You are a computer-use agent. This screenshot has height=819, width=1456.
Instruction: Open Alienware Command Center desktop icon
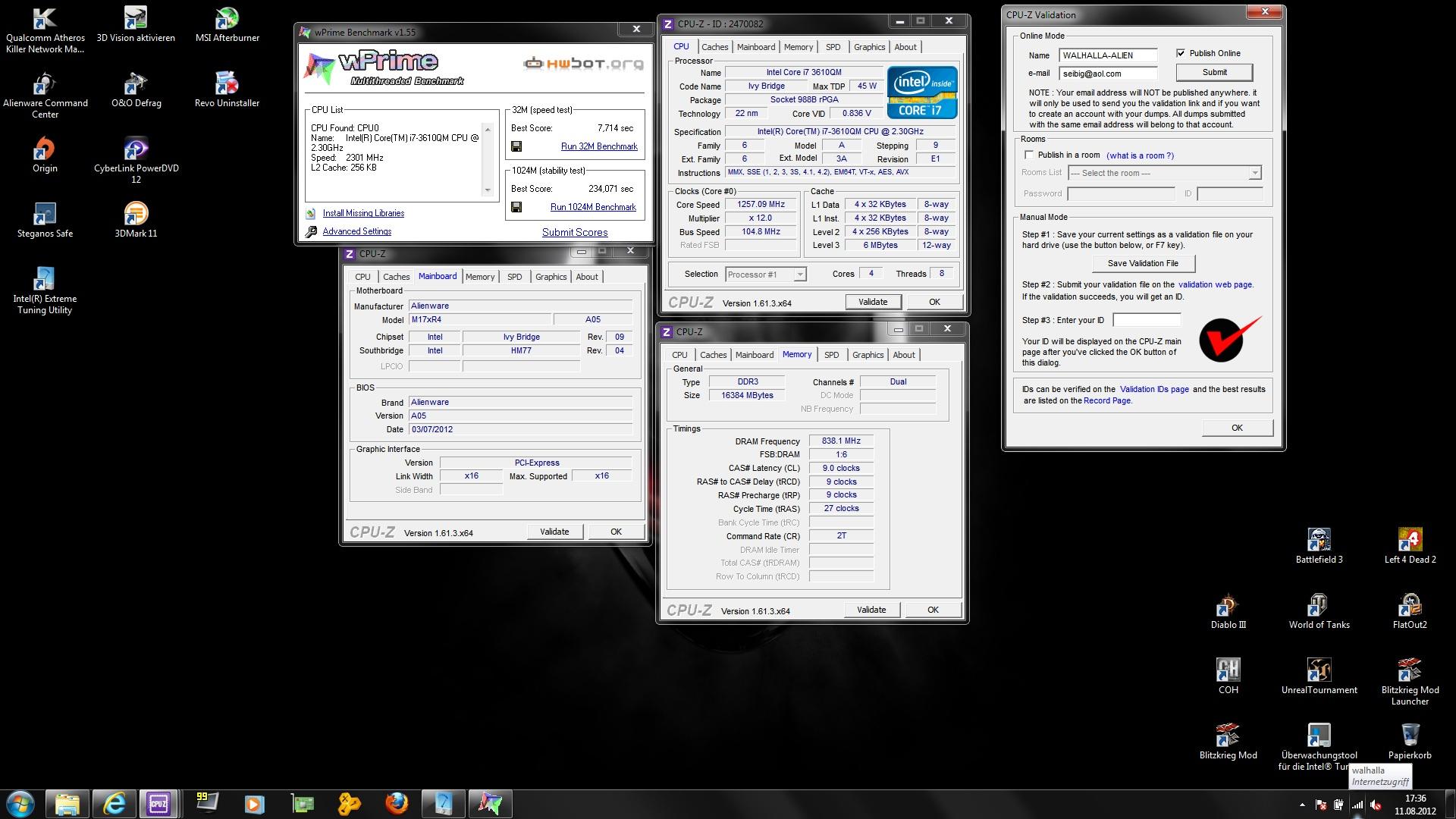(45, 96)
